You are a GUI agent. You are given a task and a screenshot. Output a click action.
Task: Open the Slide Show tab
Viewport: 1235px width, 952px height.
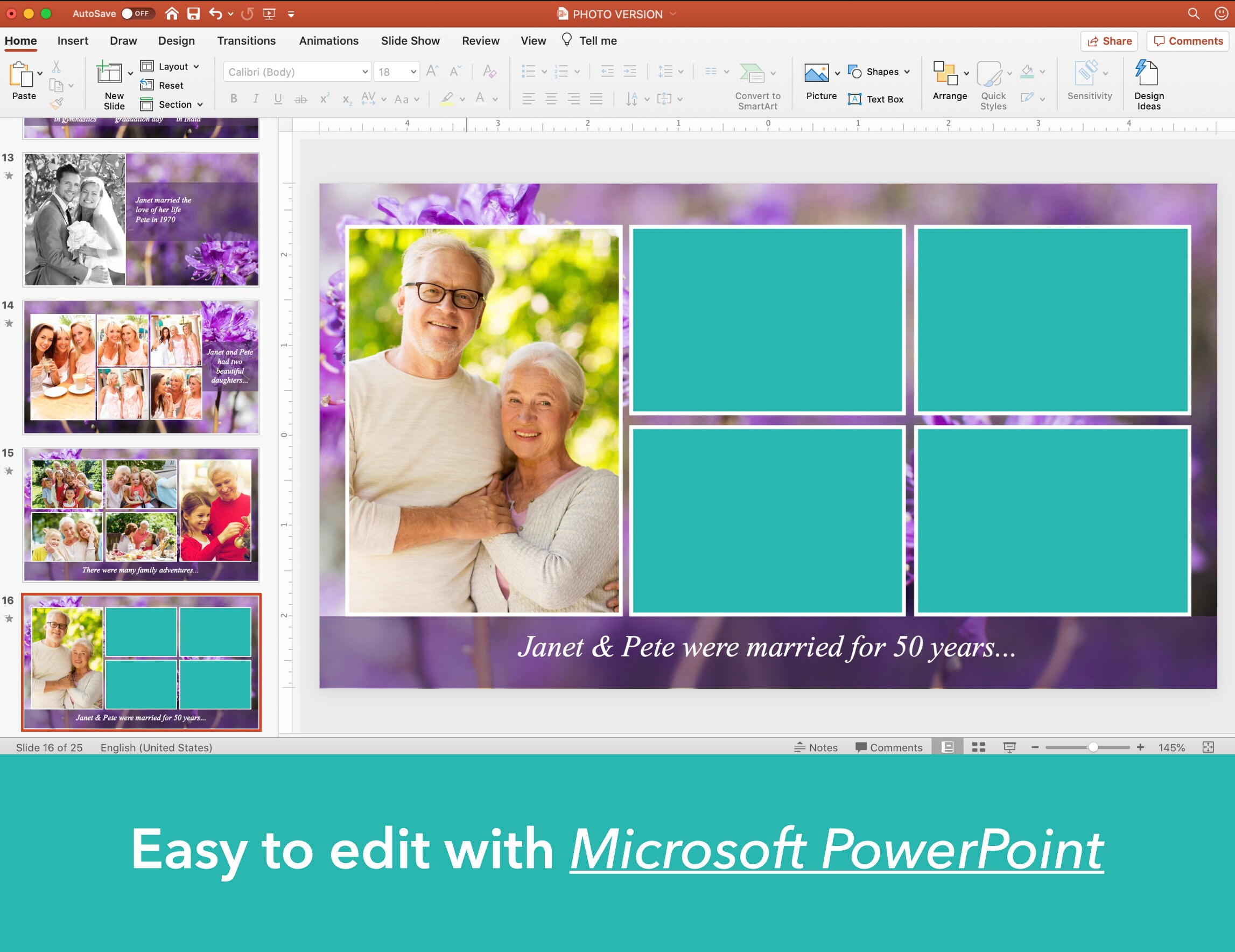click(x=410, y=40)
